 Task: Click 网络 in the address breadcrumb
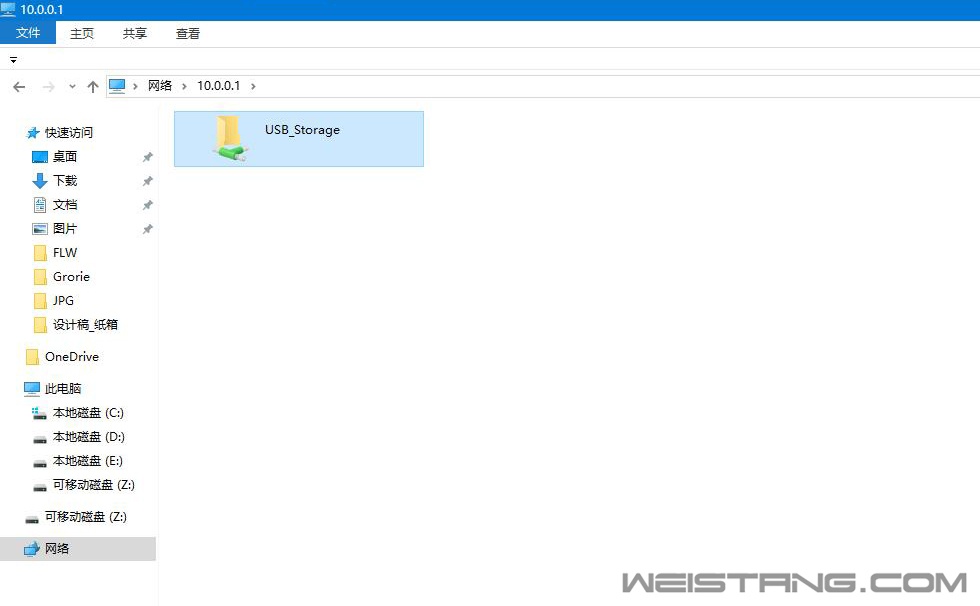pos(160,86)
